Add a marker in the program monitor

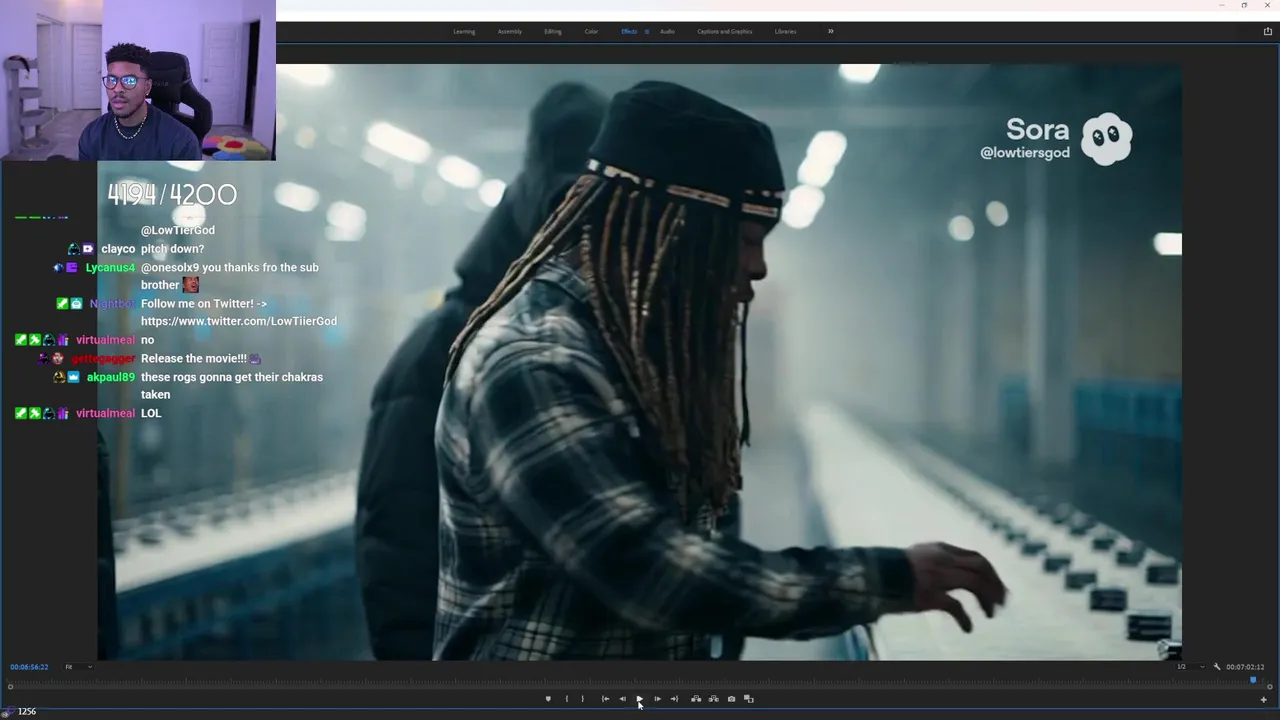click(548, 699)
